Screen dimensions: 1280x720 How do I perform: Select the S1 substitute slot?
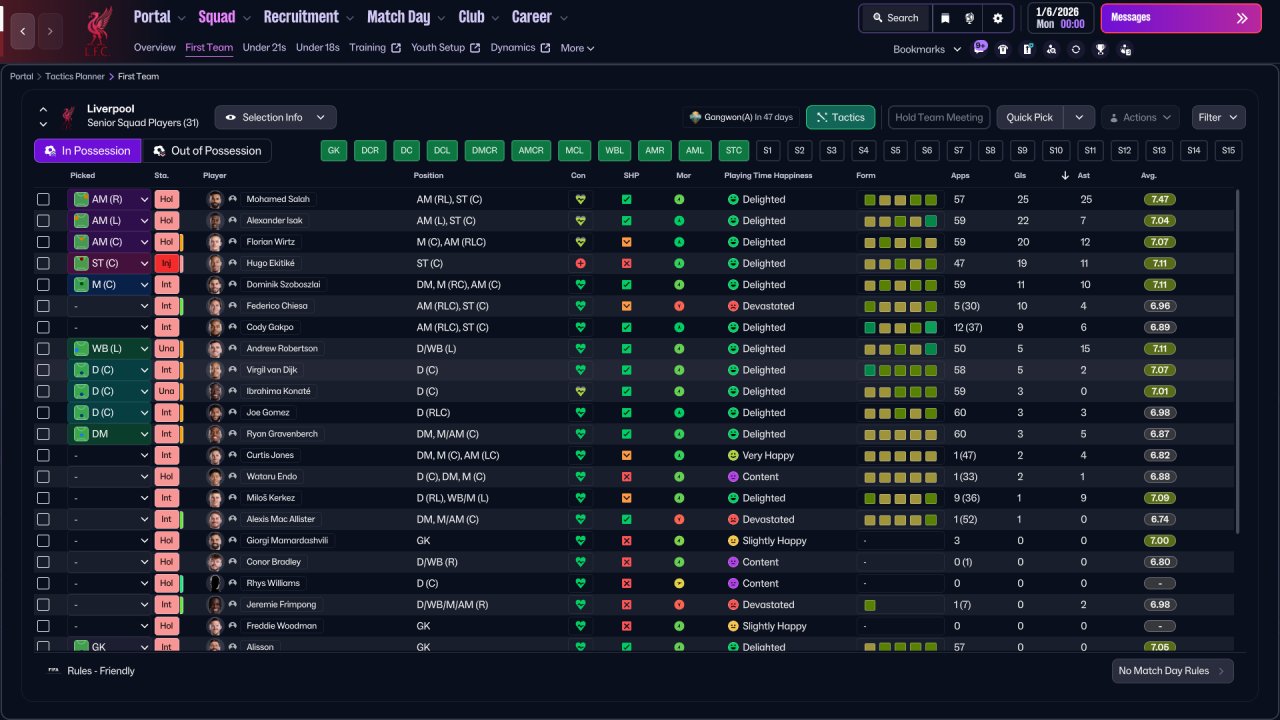click(767, 151)
